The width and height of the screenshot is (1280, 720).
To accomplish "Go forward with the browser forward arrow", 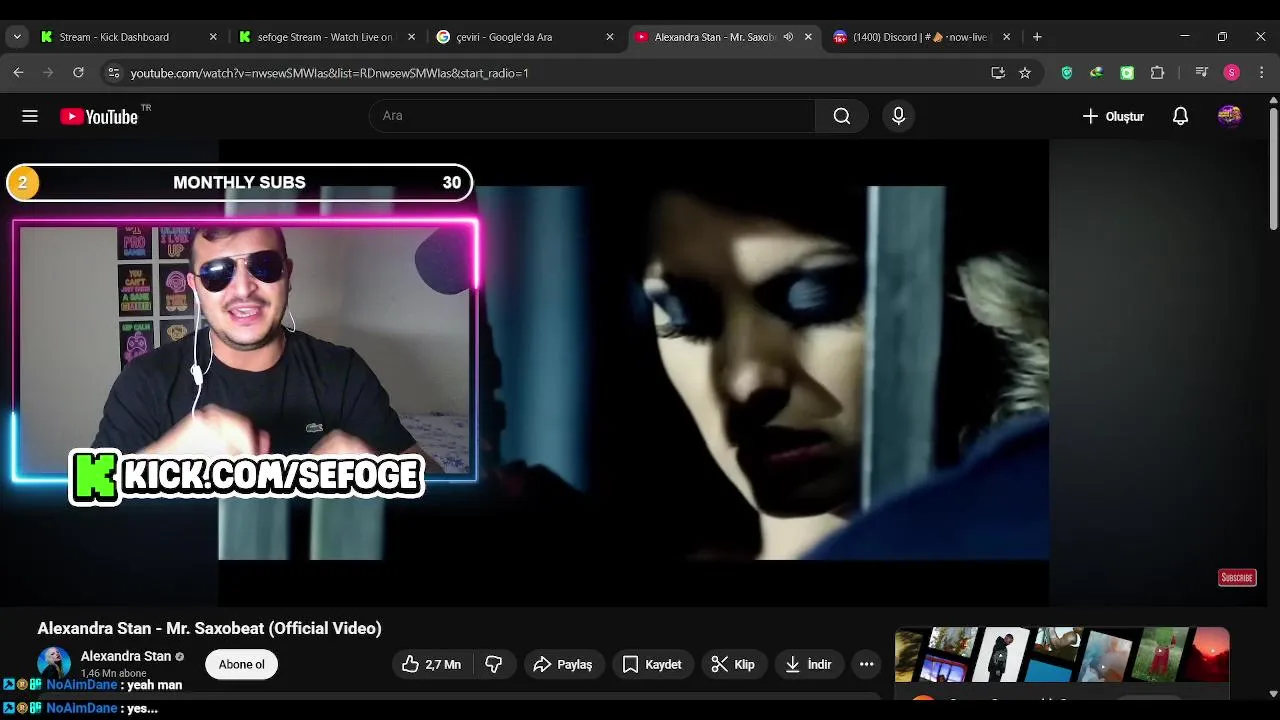I will 48,73.
